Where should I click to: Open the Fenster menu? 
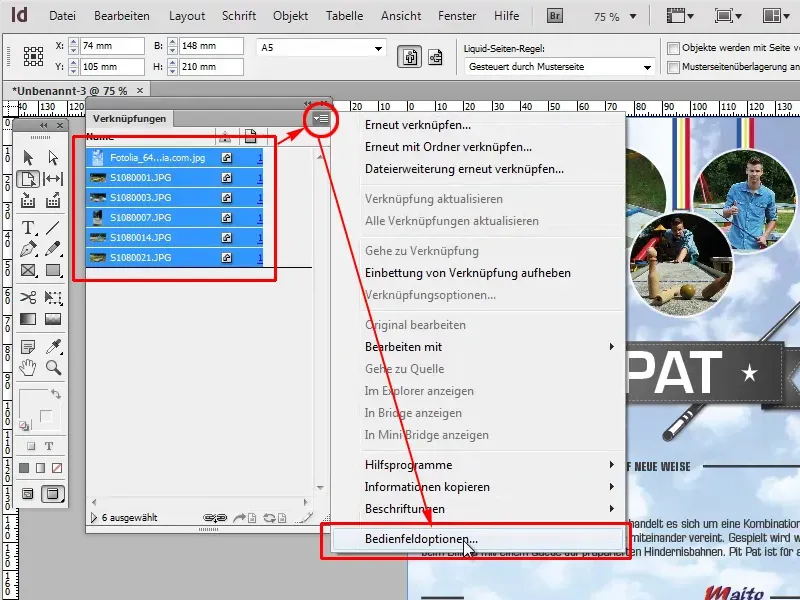(x=457, y=15)
